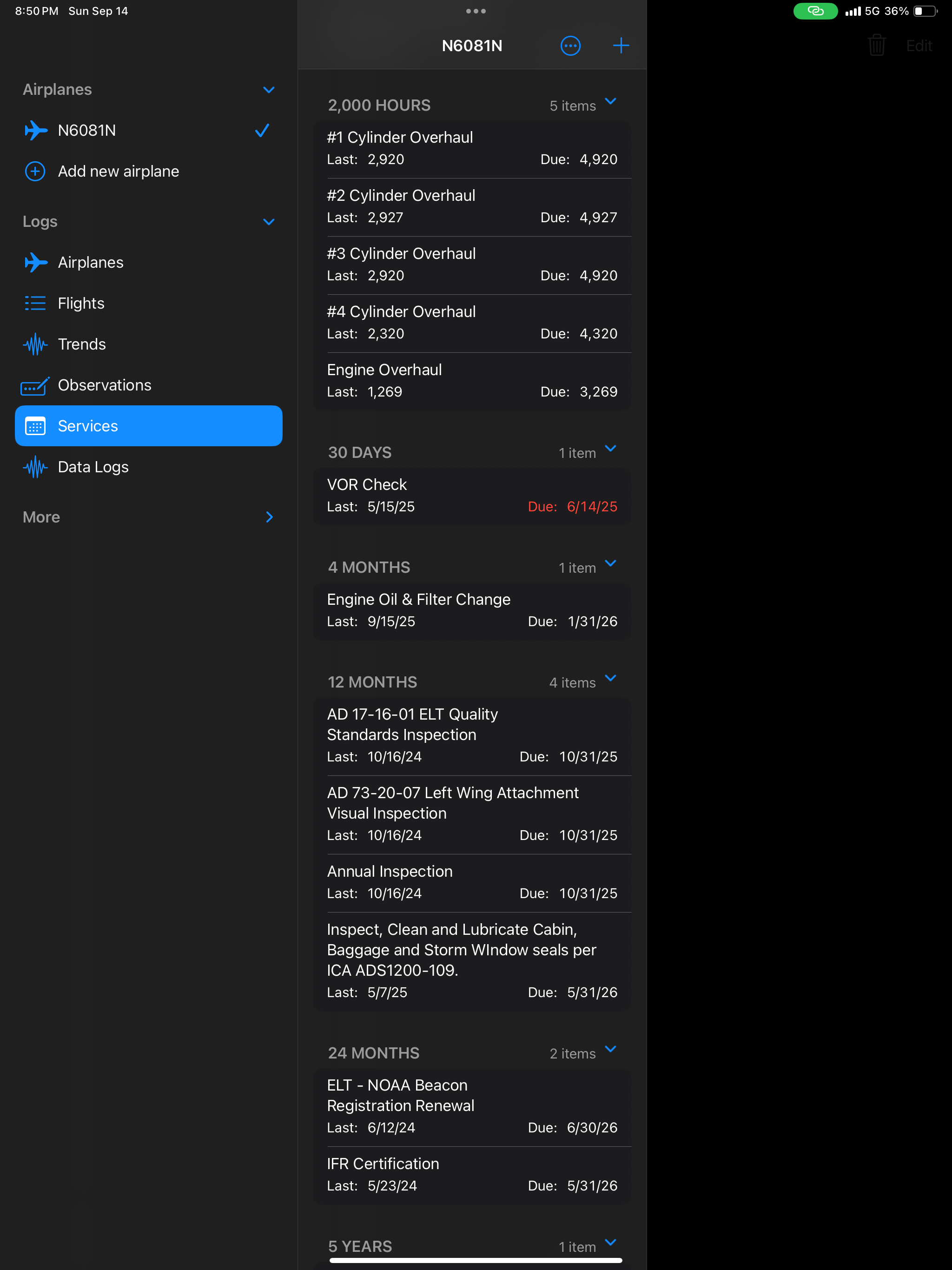
Task: Tap the green personal hotspot indicator
Action: click(x=815, y=11)
